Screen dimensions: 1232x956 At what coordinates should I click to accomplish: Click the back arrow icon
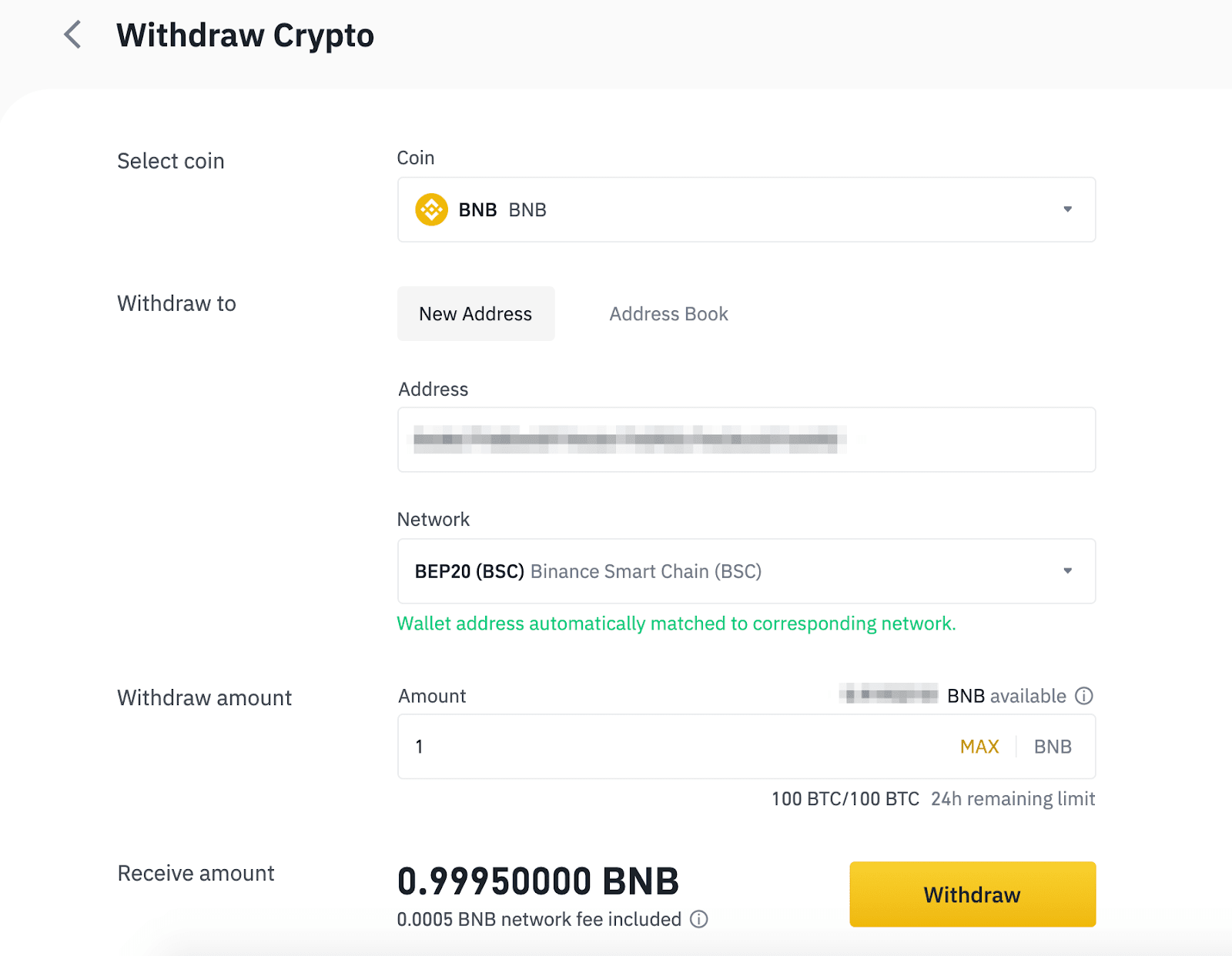click(x=72, y=35)
